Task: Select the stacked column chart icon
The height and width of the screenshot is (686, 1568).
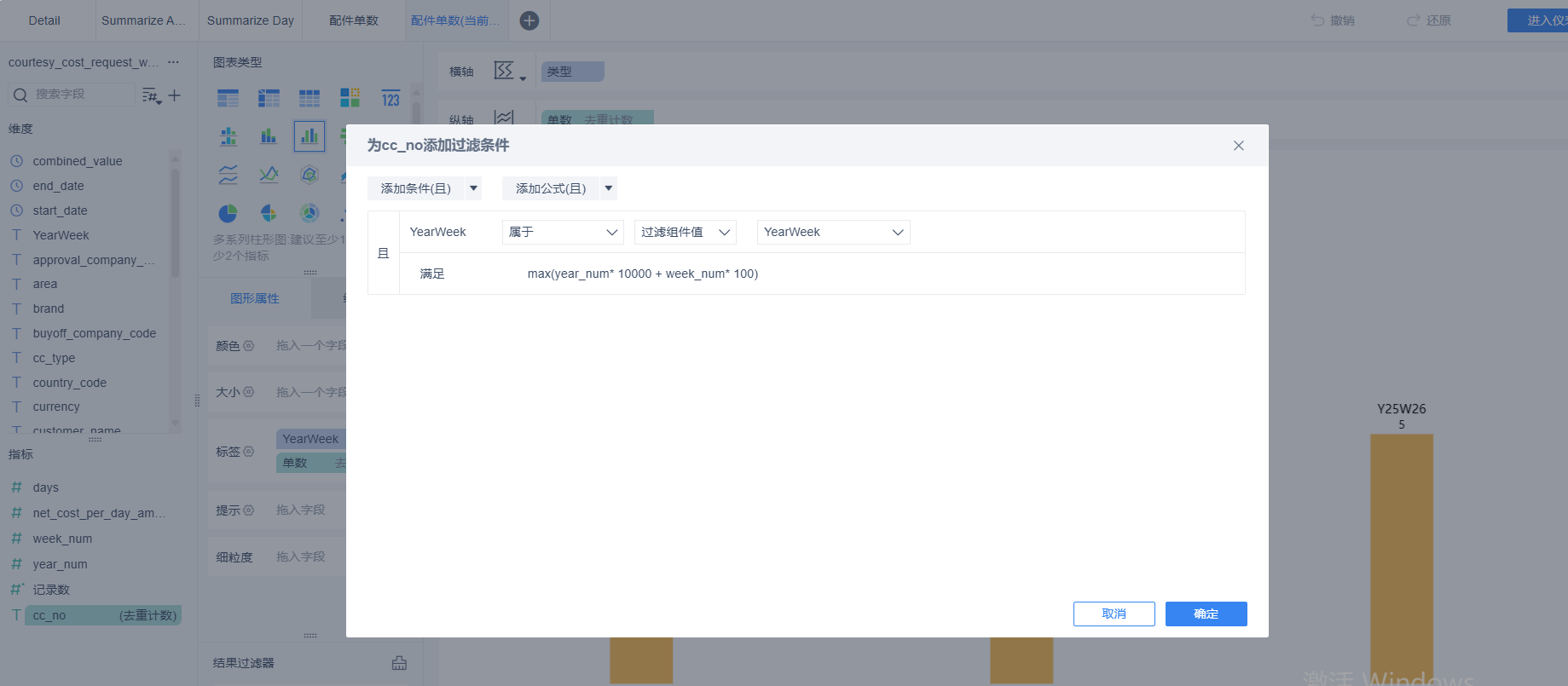Action: pyautogui.click(x=269, y=136)
